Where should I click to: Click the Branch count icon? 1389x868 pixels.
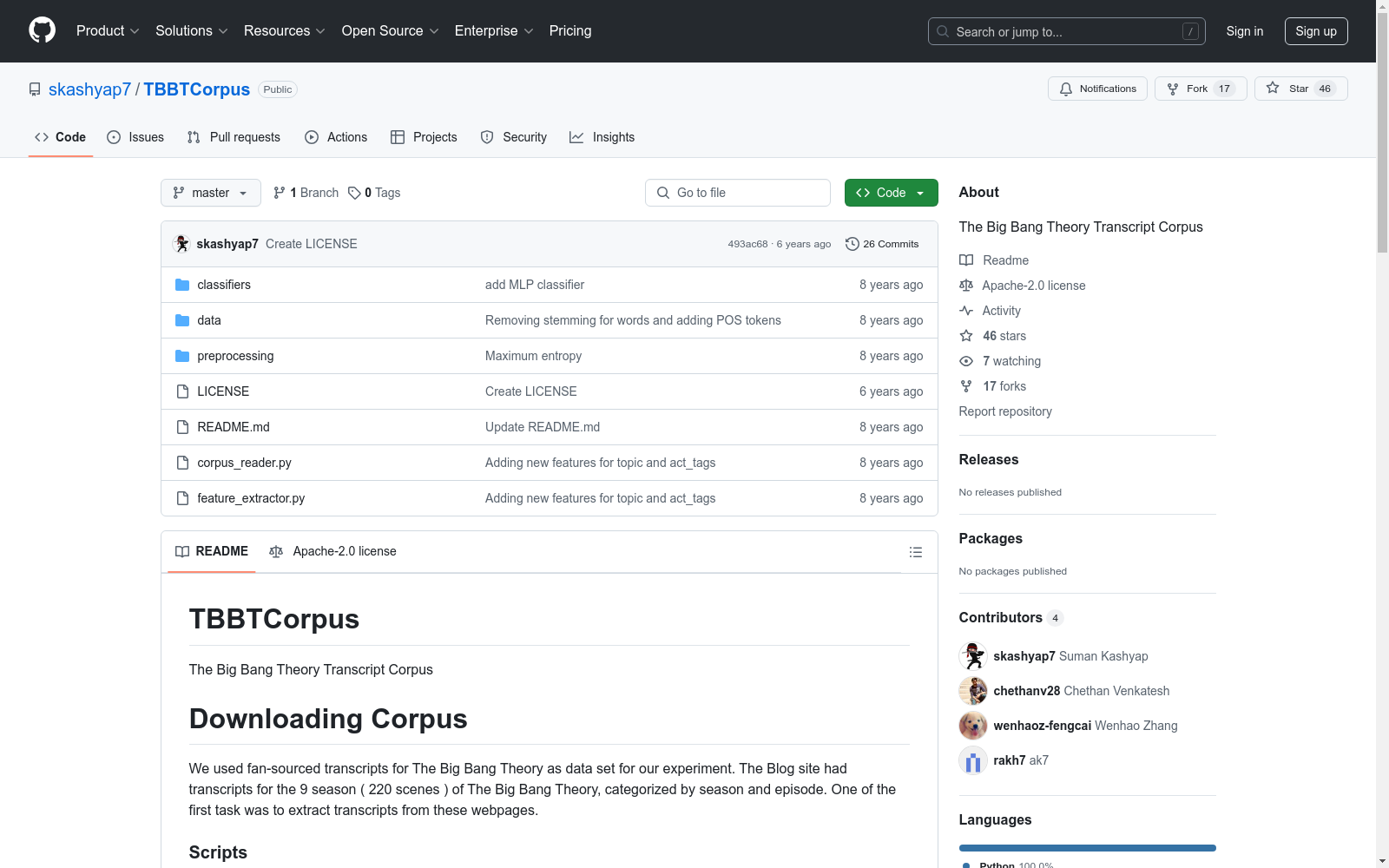click(x=280, y=193)
